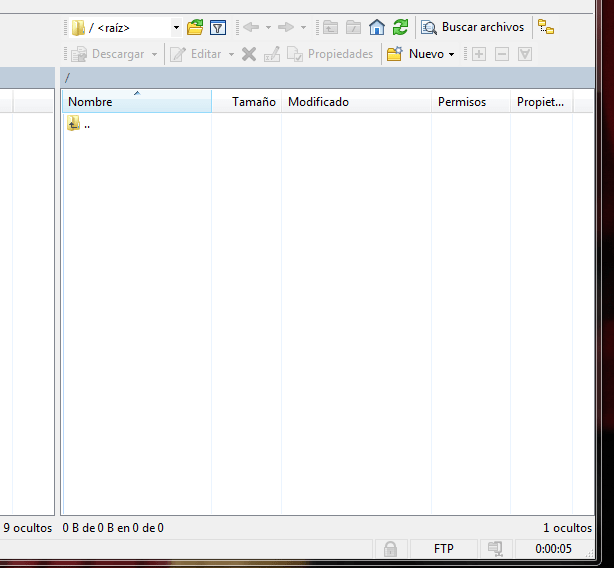Click '0 B de 0 B en 0 de 0' status text

click(x=113, y=528)
